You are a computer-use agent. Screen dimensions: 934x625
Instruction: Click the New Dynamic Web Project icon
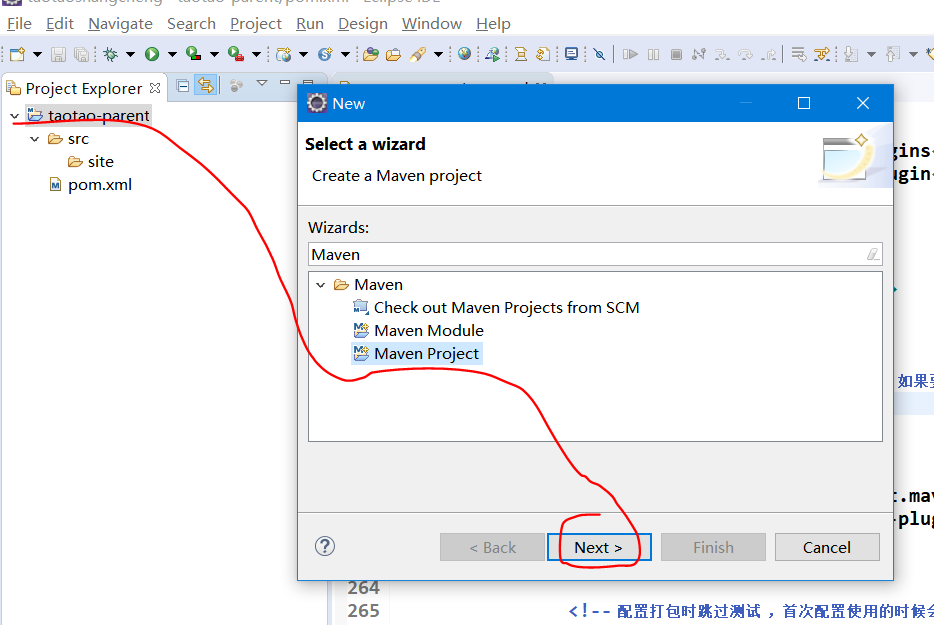click(x=284, y=54)
